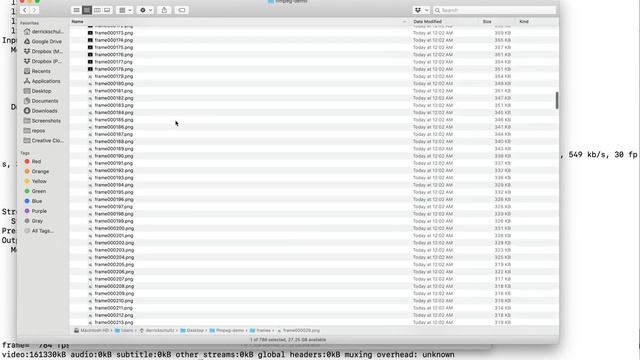Switch to icon view in Finder toolbar
The width and height of the screenshot is (640, 360).
point(76,10)
